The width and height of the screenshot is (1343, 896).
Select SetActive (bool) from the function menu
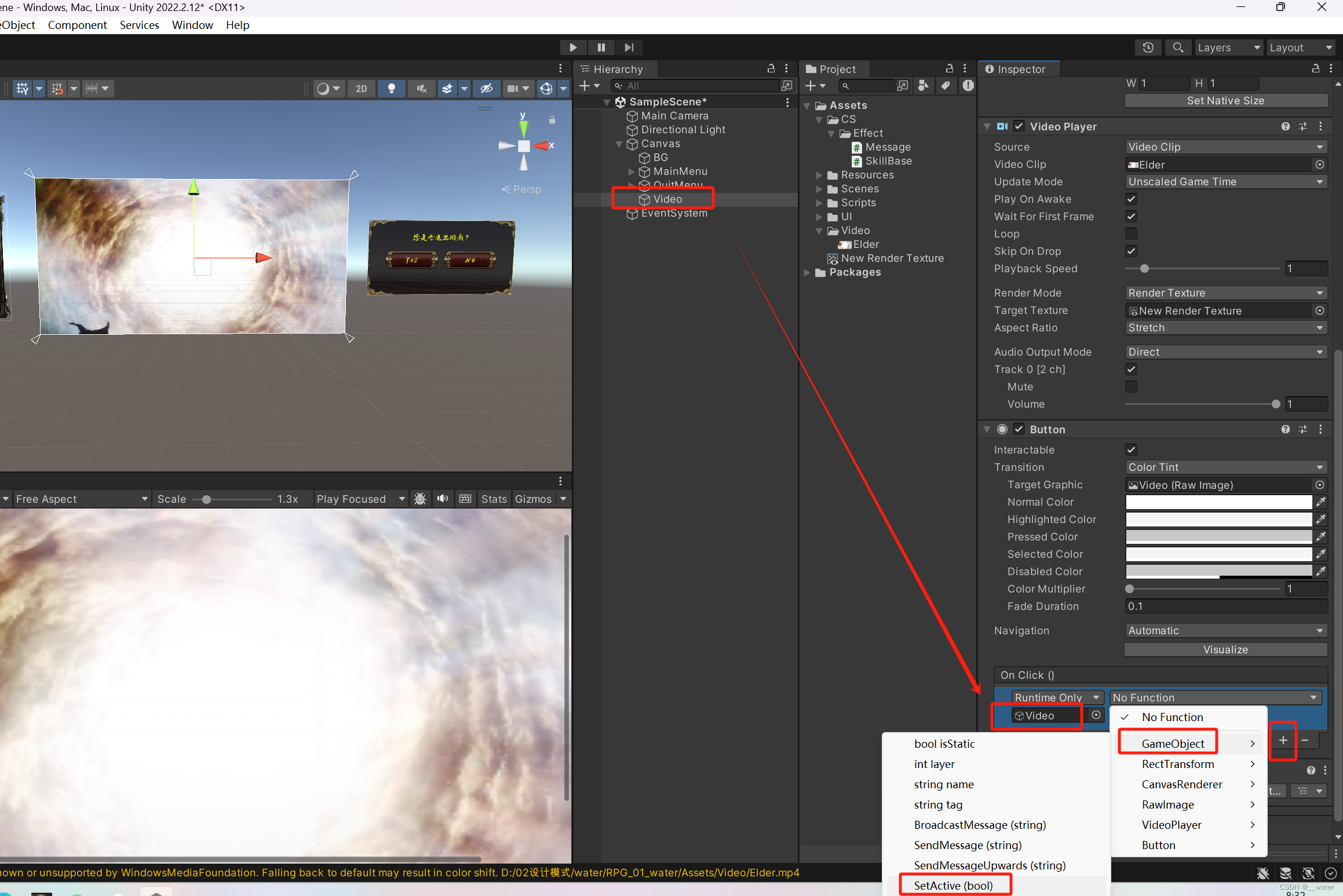tap(954, 885)
